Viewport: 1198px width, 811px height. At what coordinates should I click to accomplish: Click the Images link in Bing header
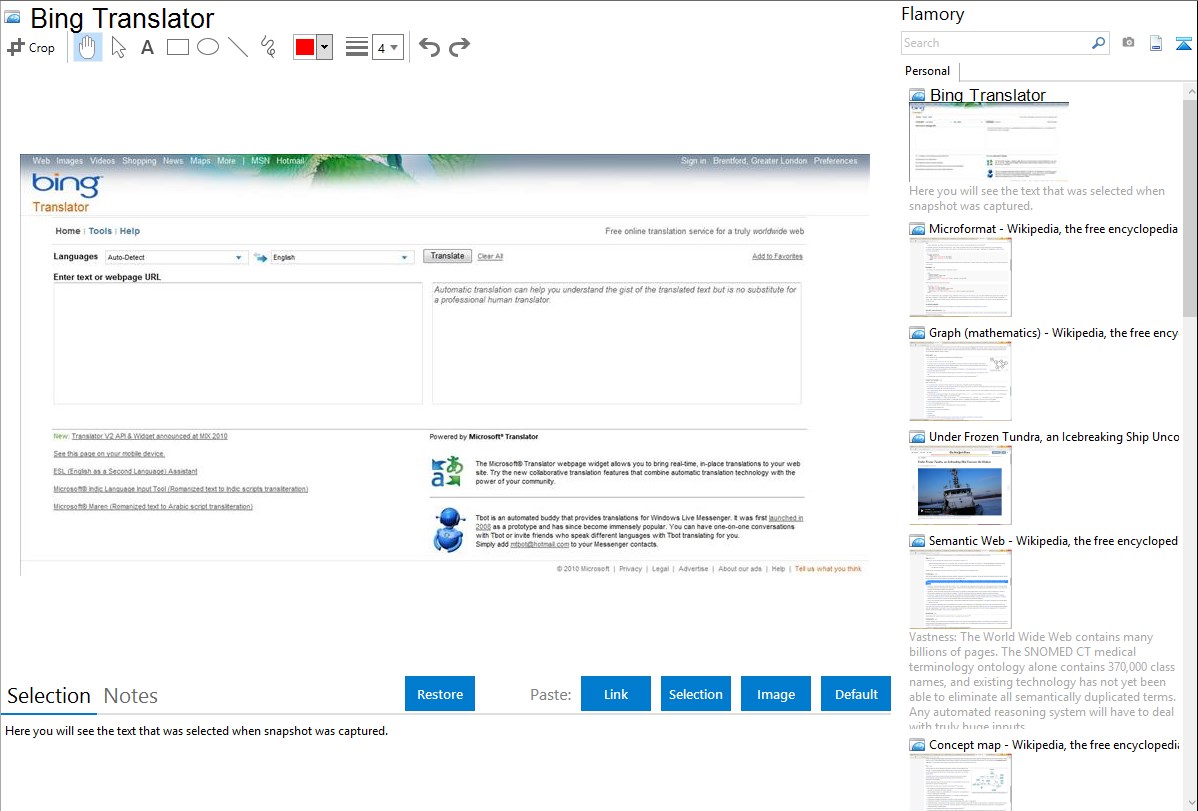pos(70,161)
